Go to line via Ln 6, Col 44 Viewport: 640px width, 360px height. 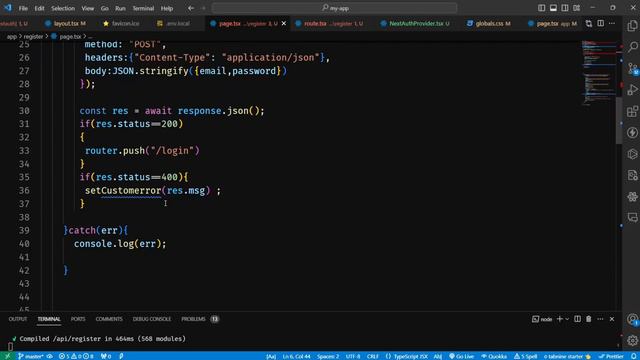coord(296,356)
